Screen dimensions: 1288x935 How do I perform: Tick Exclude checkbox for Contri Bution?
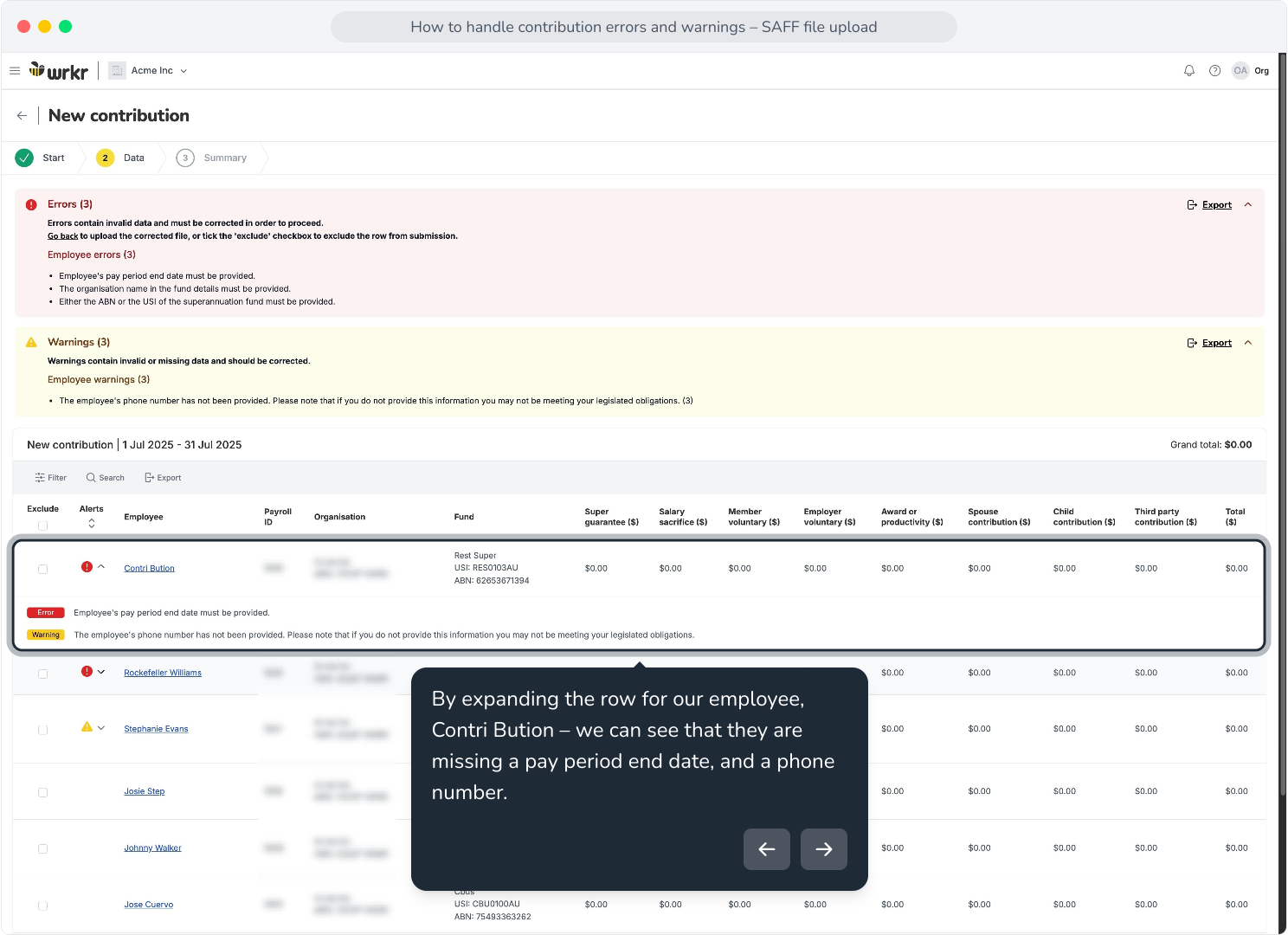[x=42, y=569]
